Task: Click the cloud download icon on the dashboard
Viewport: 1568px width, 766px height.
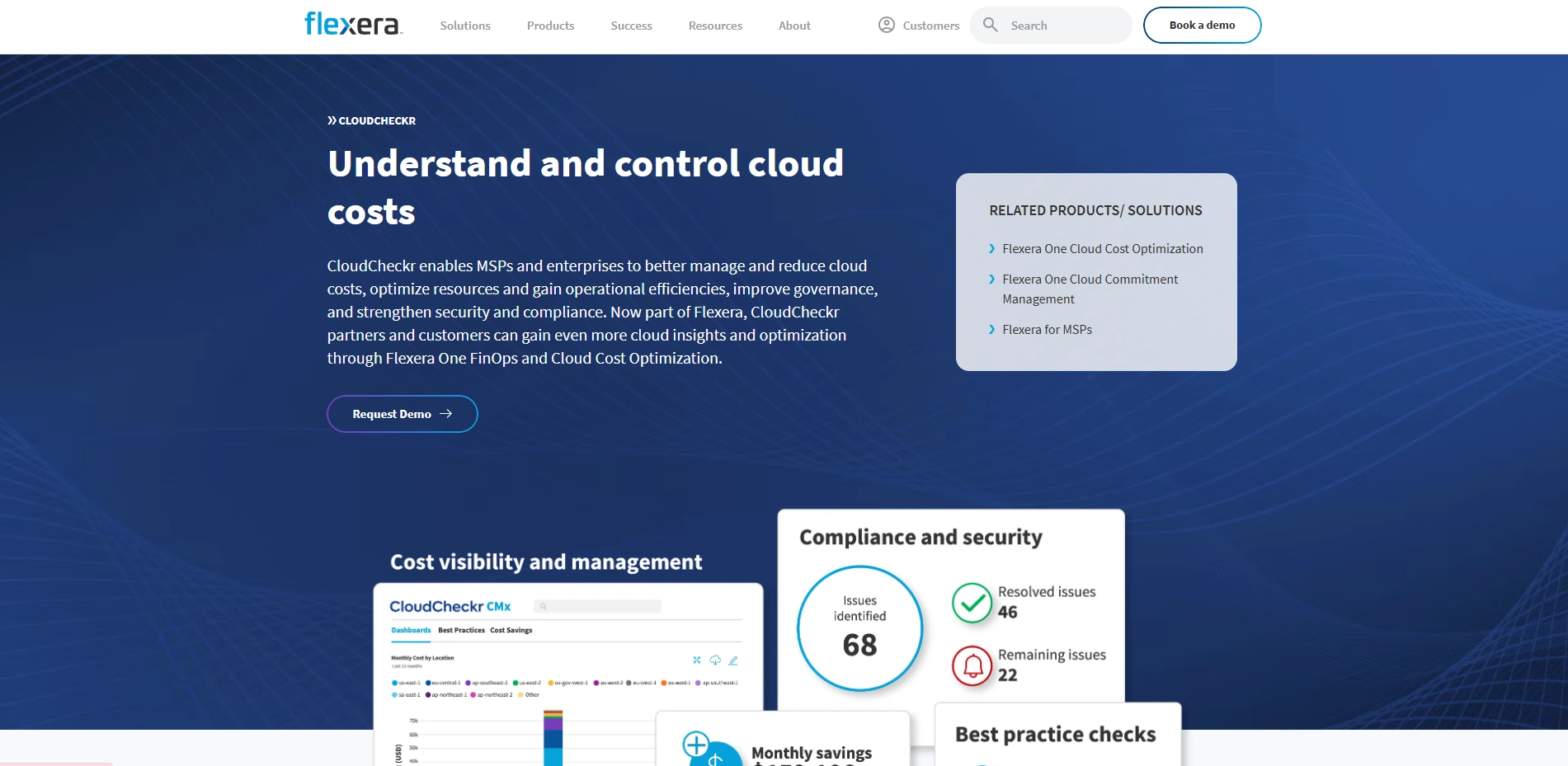Action: tap(714, 660)
